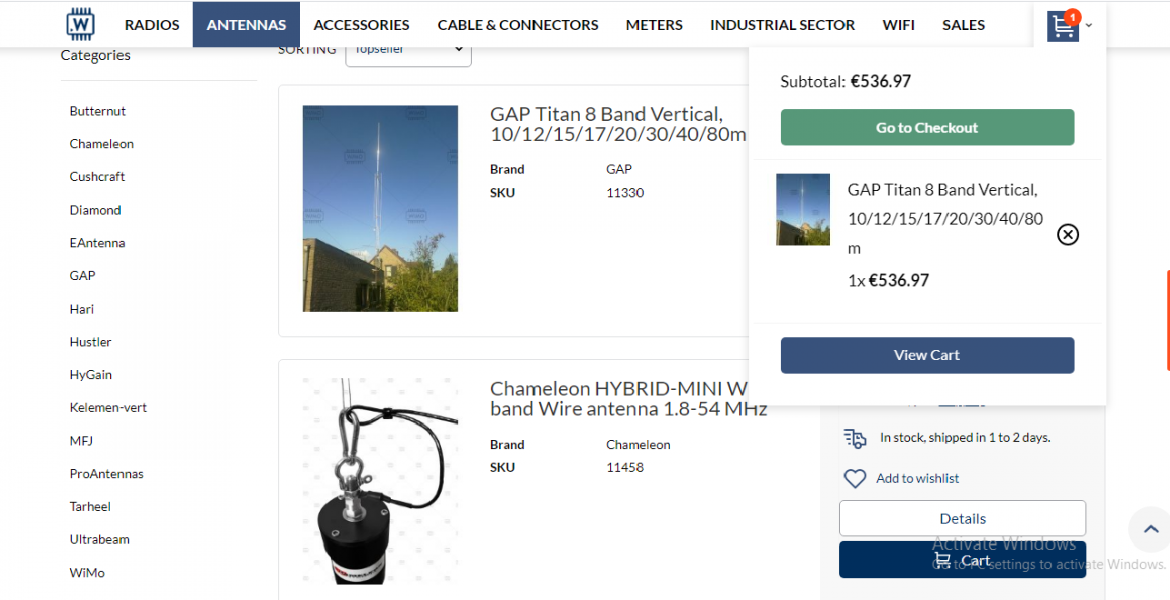Click the heart wishlist icon
The height and width of the screenshot is (600, 1170).
[854, 479]
